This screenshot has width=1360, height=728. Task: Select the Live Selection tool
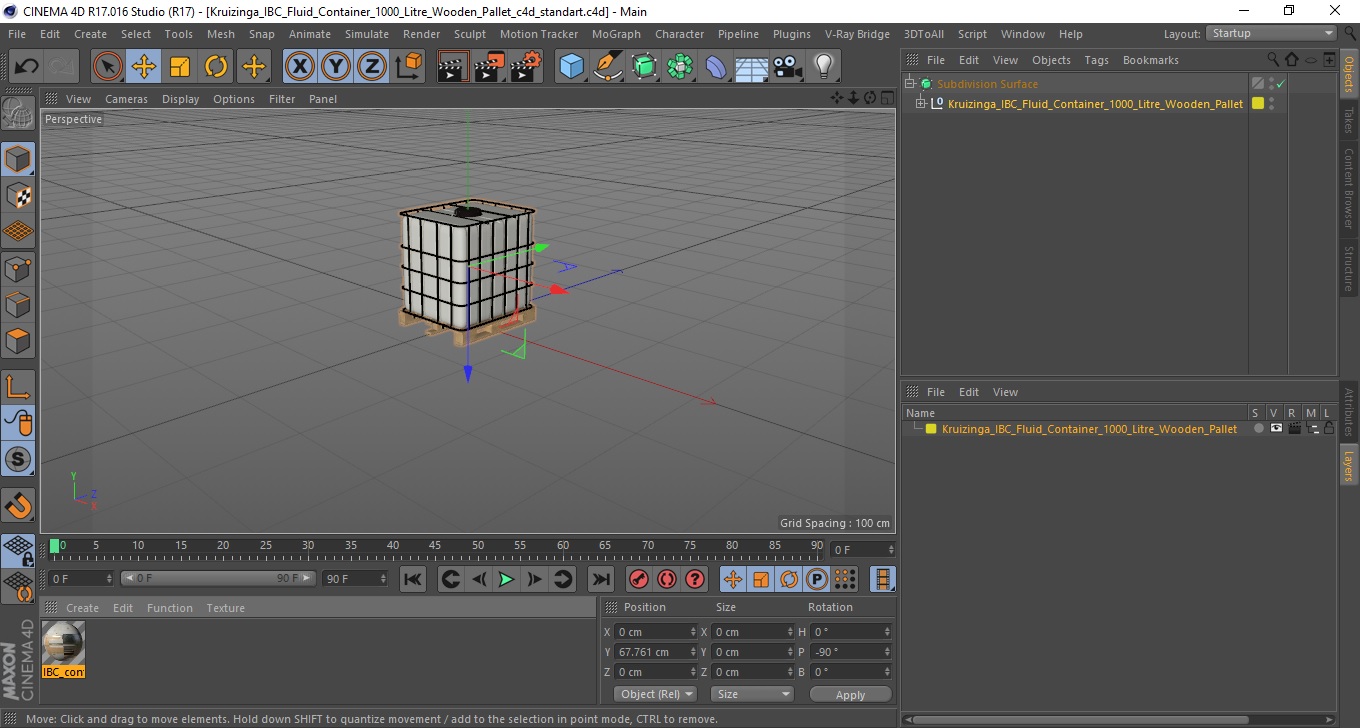click(108, 67)
